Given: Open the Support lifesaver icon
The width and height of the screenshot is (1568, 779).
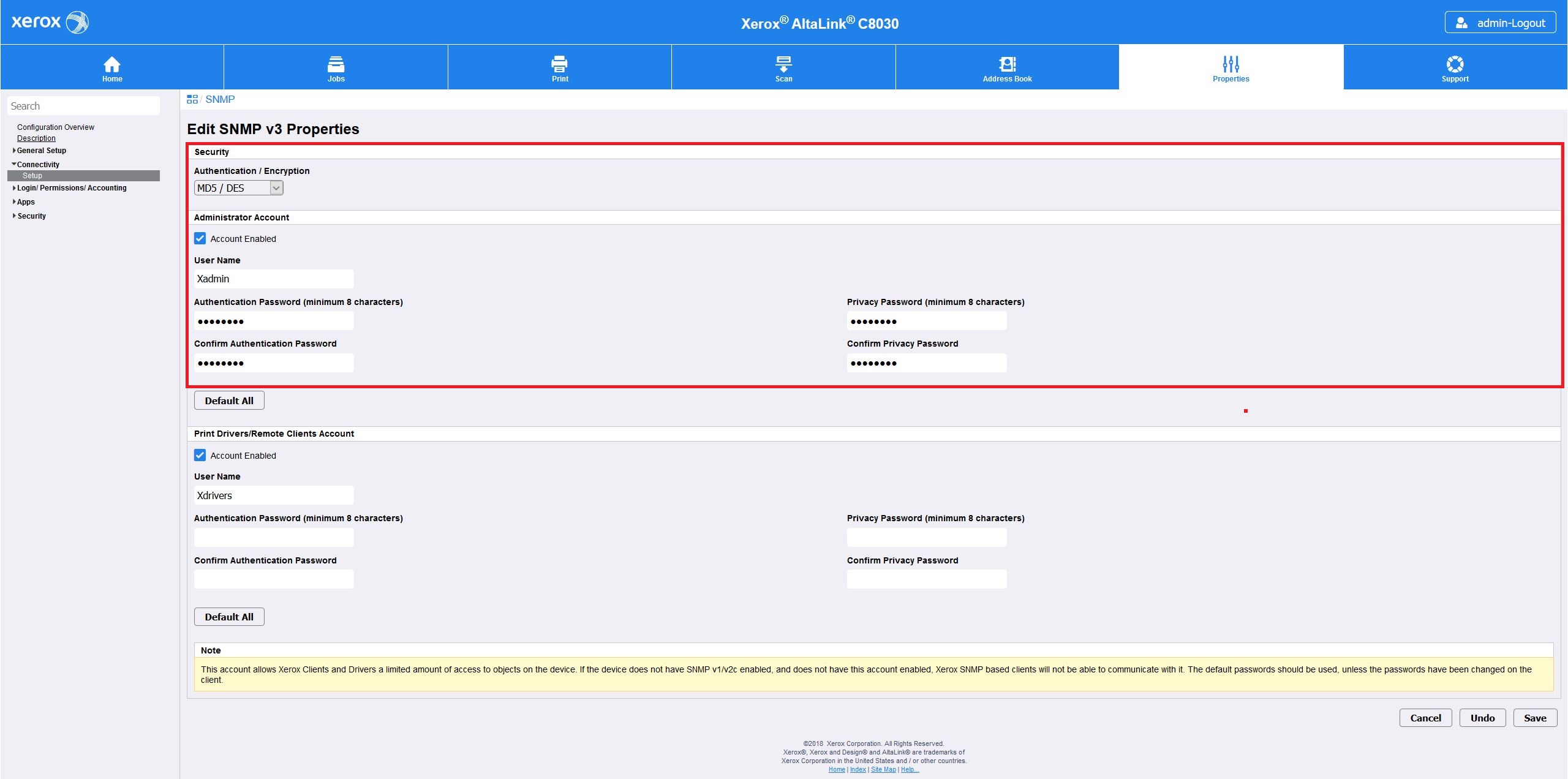Looking at the screenshot, I should (x=1455, y=62).
